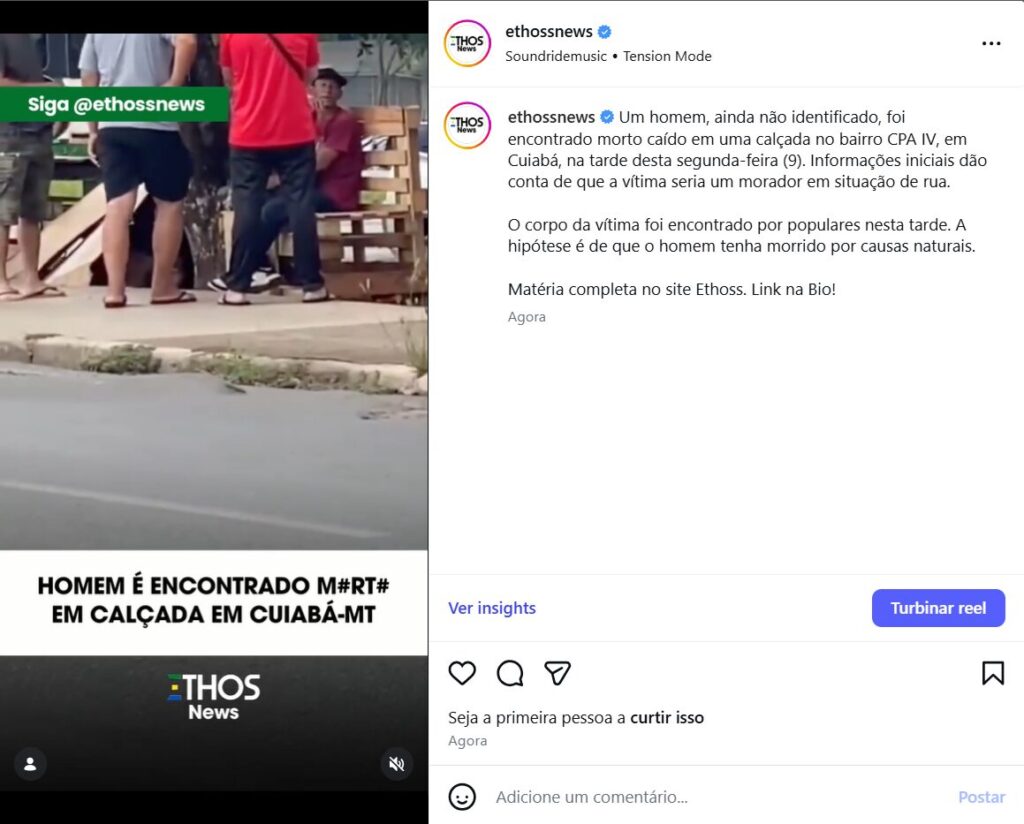The width and height of the screenshot is (1024, 824).
Task: Click the Agora timestamp under the likes
Action: click(468, 741)
